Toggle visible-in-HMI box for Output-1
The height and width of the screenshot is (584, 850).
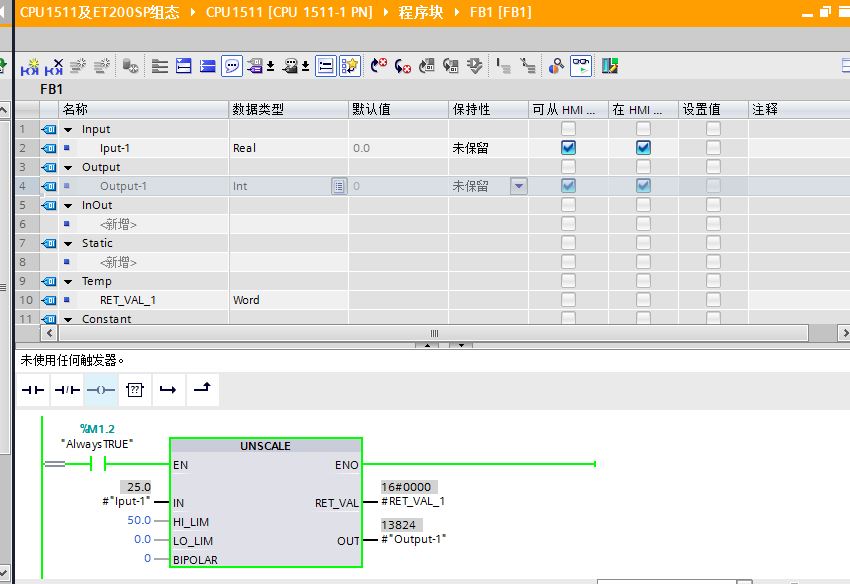[x=643, y=185]
